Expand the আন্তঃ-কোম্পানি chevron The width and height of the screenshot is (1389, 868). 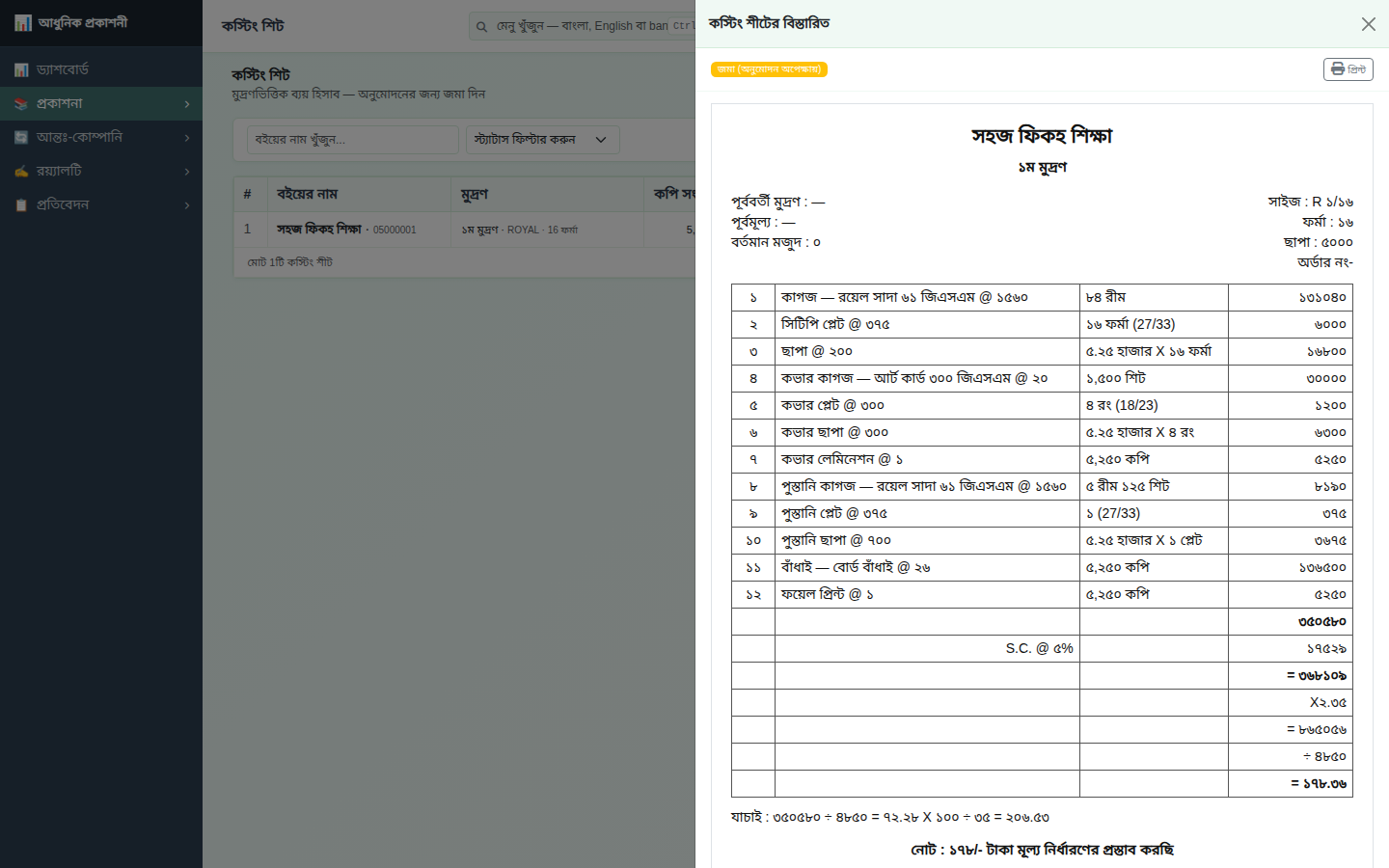click(x=187, y=138)
